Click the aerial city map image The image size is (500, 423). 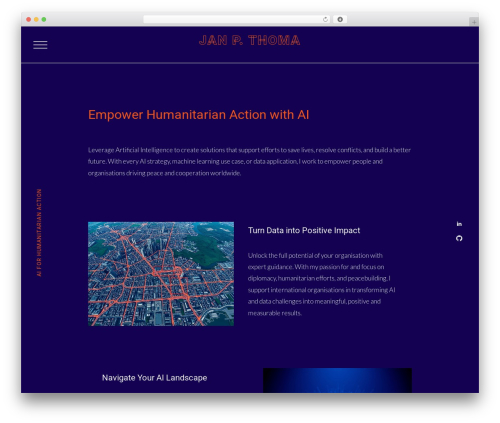(161, 274)
